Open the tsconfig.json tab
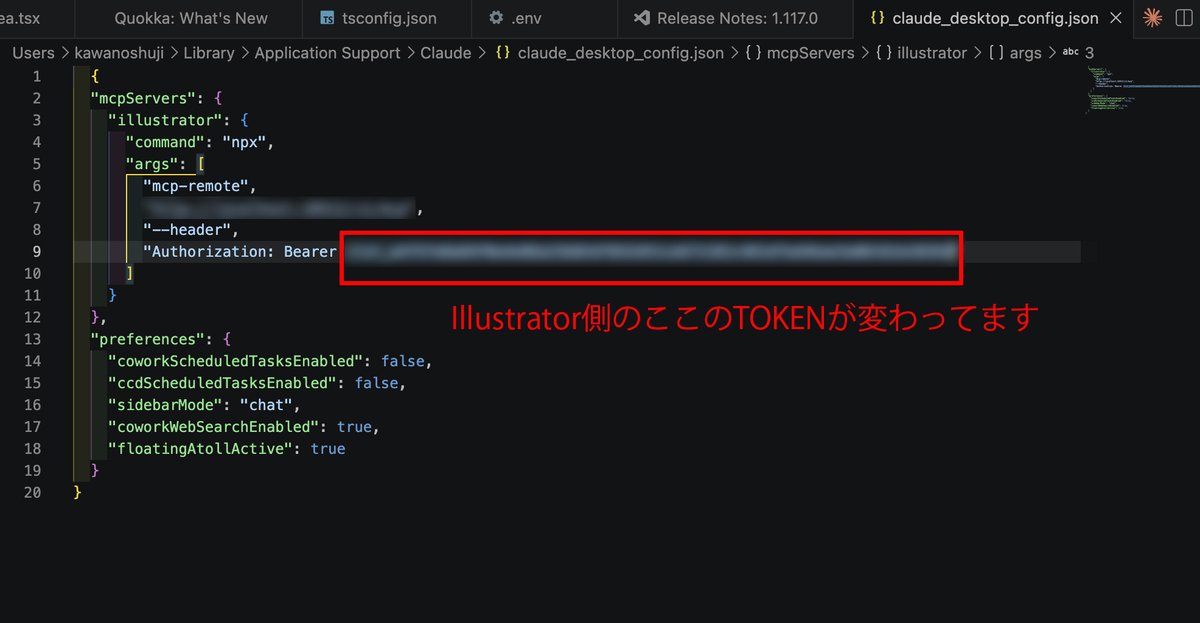The width and height of the screenshot is (1200, 623). (x=387, y=18)
